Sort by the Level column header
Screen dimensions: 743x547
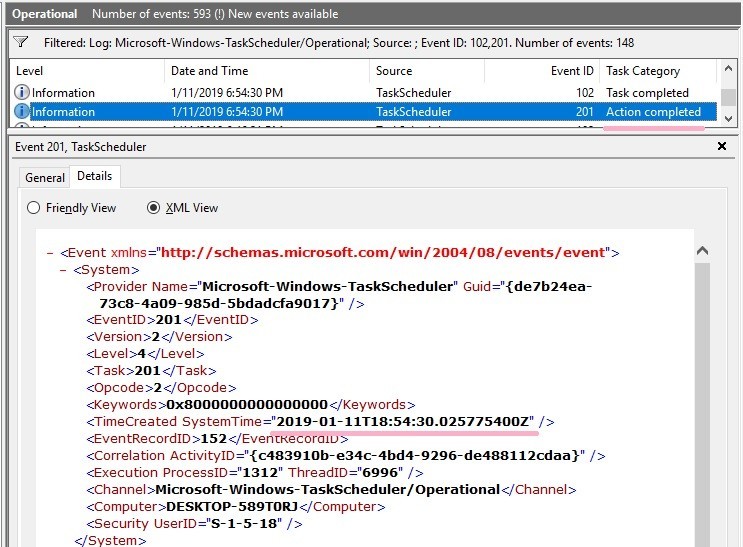[87, 71]
